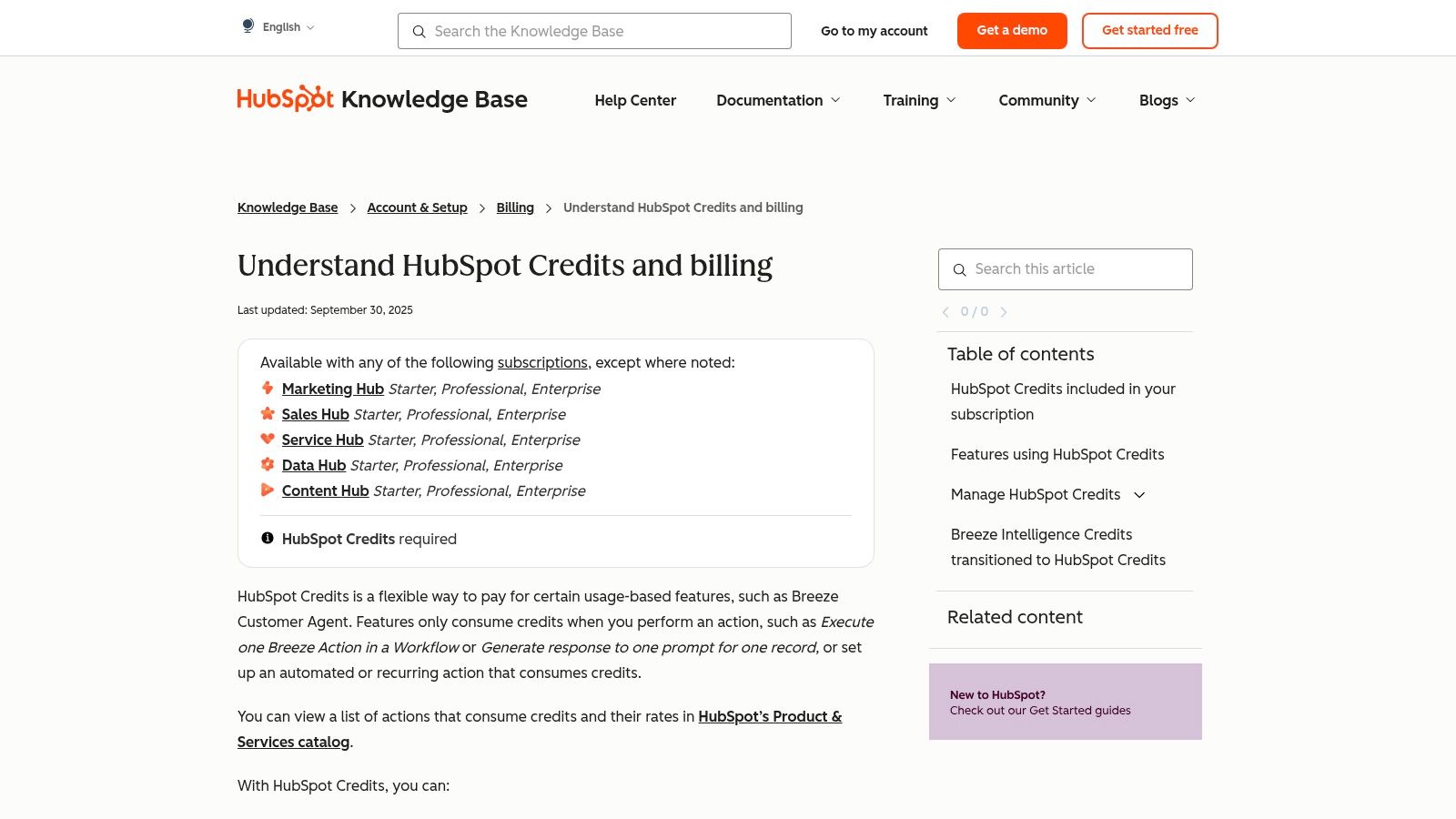1456x819 pixels.
Task: Open HubSpot's Product & Services catalog link
Action: [769, 717]
